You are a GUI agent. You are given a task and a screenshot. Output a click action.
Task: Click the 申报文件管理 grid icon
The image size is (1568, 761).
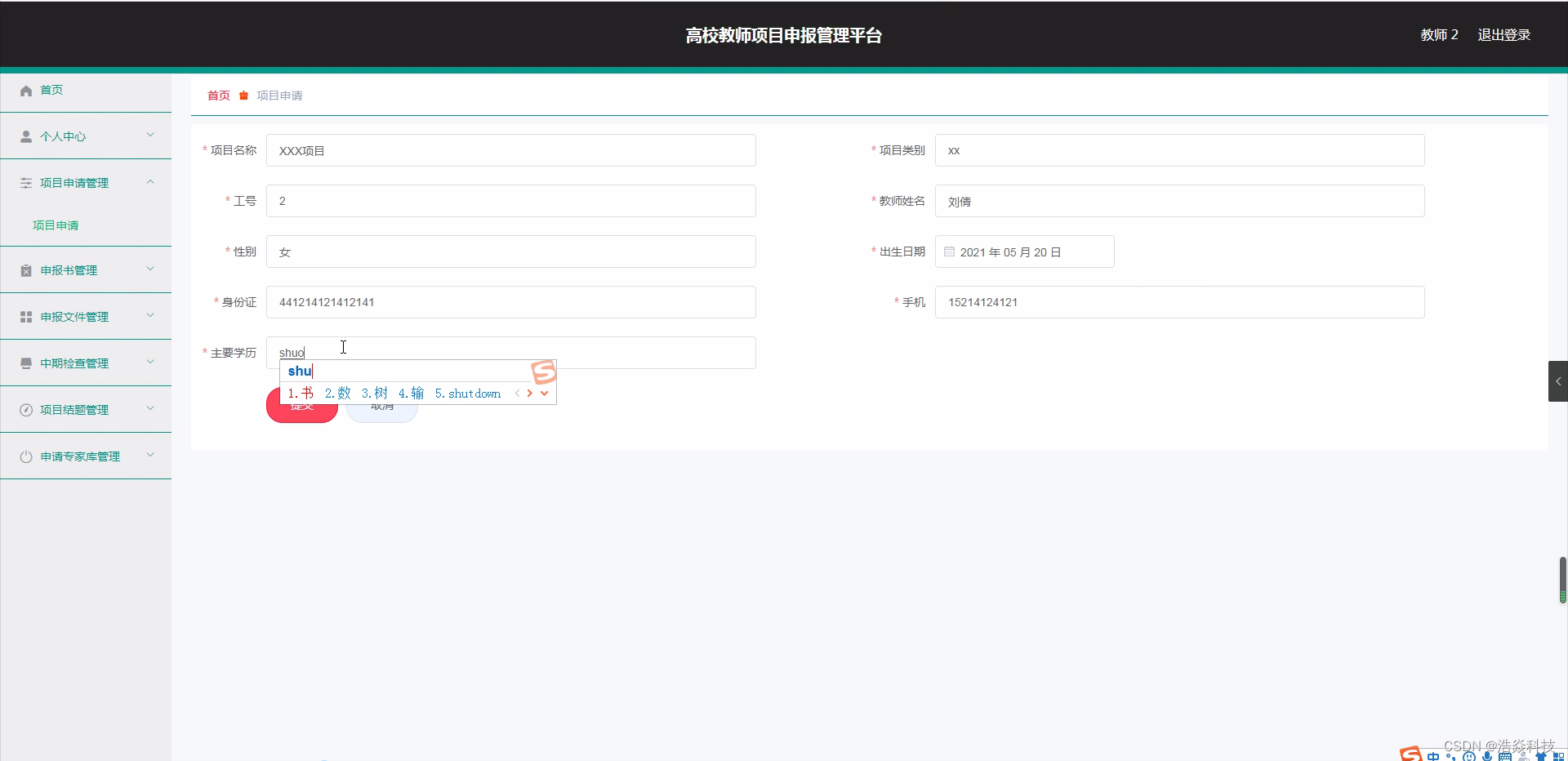pyautogui.click(x=25, y=317)
